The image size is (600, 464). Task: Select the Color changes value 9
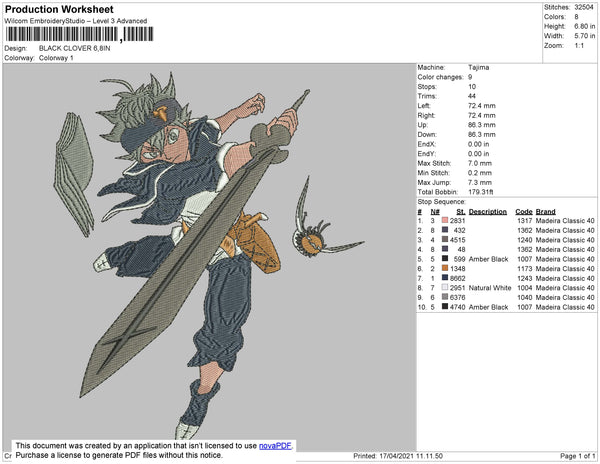(470, 77)
